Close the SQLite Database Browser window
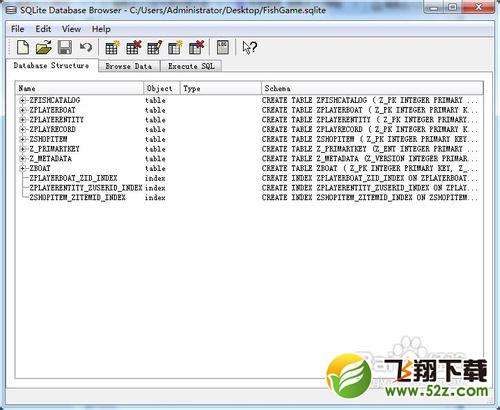Screen dimensions: 500x410 (x=478, y=8)
